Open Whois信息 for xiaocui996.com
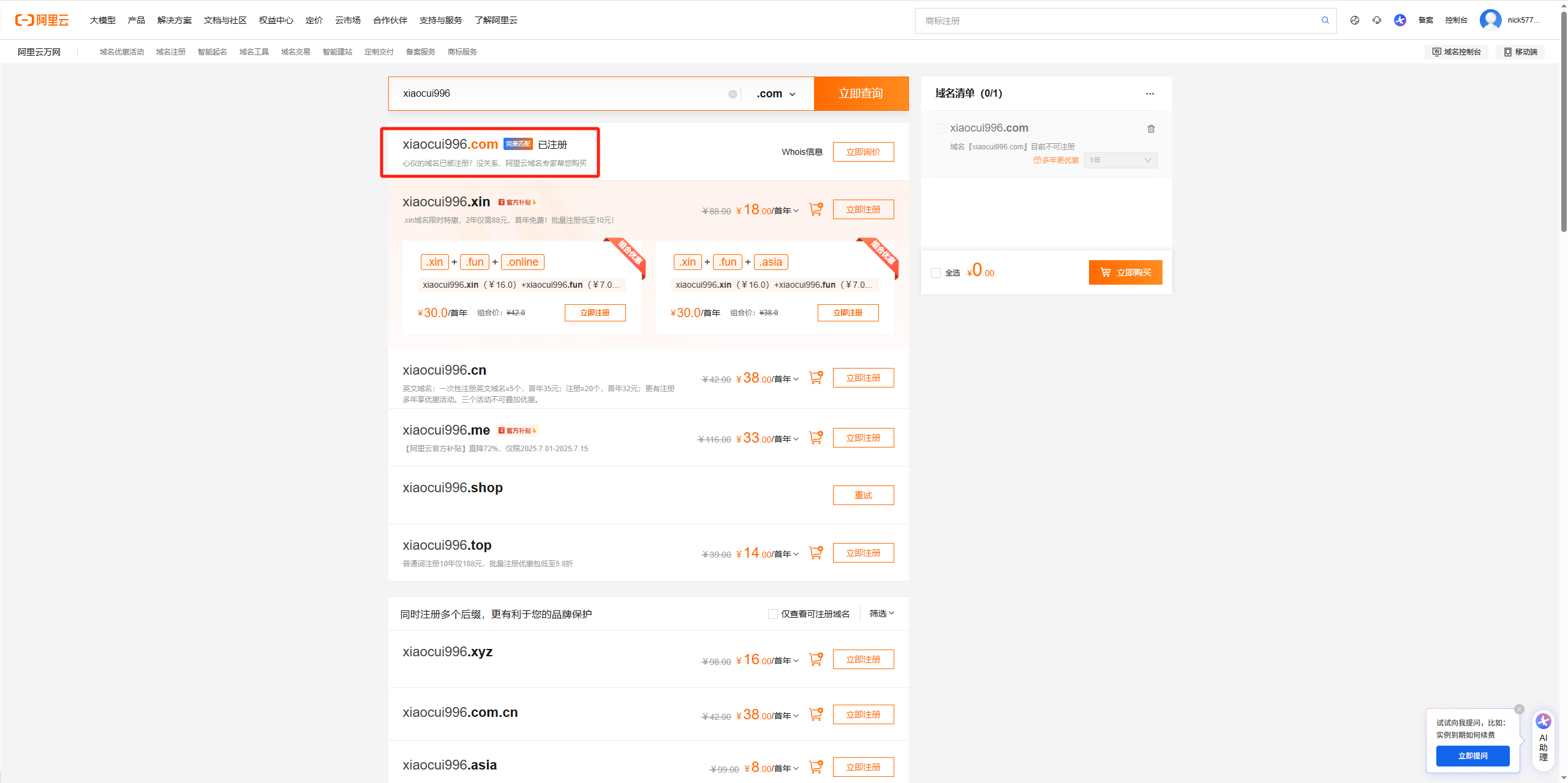Image resolution: width=1568 pixels, height=783 pixels. click(x=802, y=151)
